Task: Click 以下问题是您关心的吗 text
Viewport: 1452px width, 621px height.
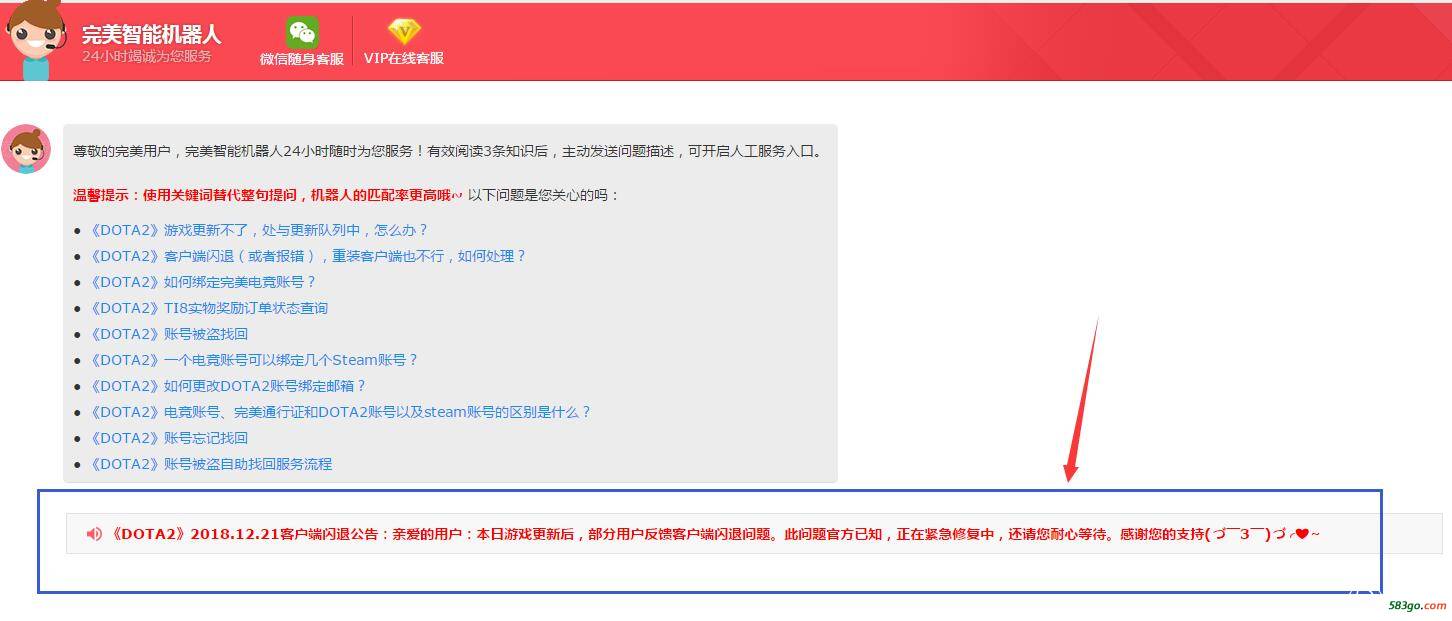Action: click(544, 195)
